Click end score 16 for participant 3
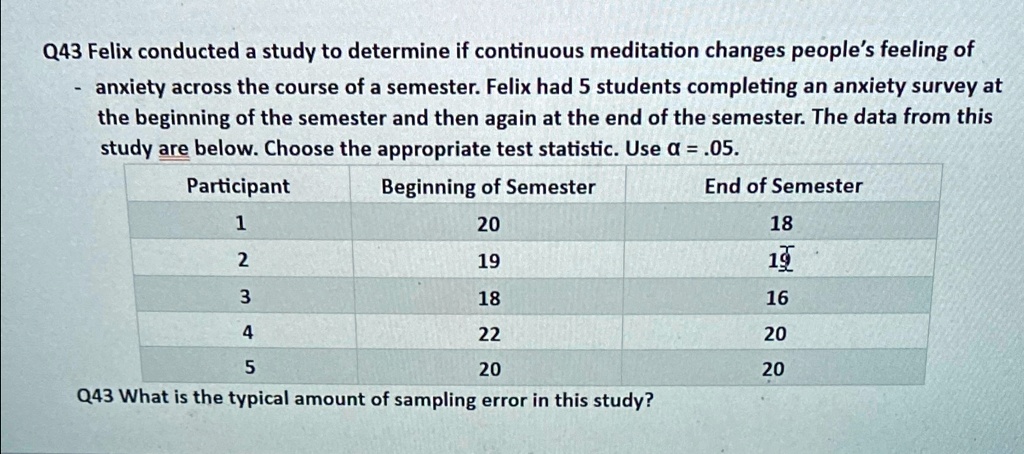The width and height of the screenshot is (1024, 454). tap(776, 298)
